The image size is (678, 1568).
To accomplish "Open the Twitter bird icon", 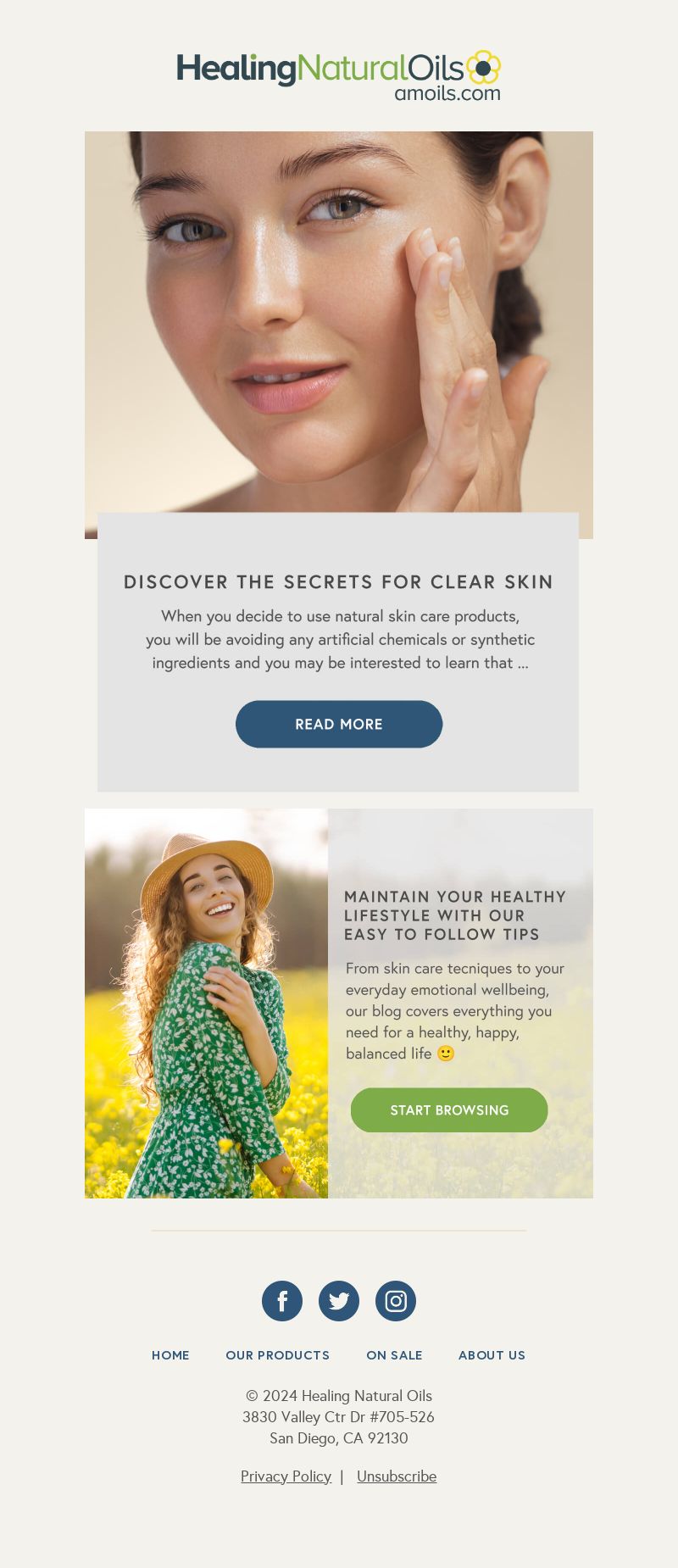I will coord(339,1301).
